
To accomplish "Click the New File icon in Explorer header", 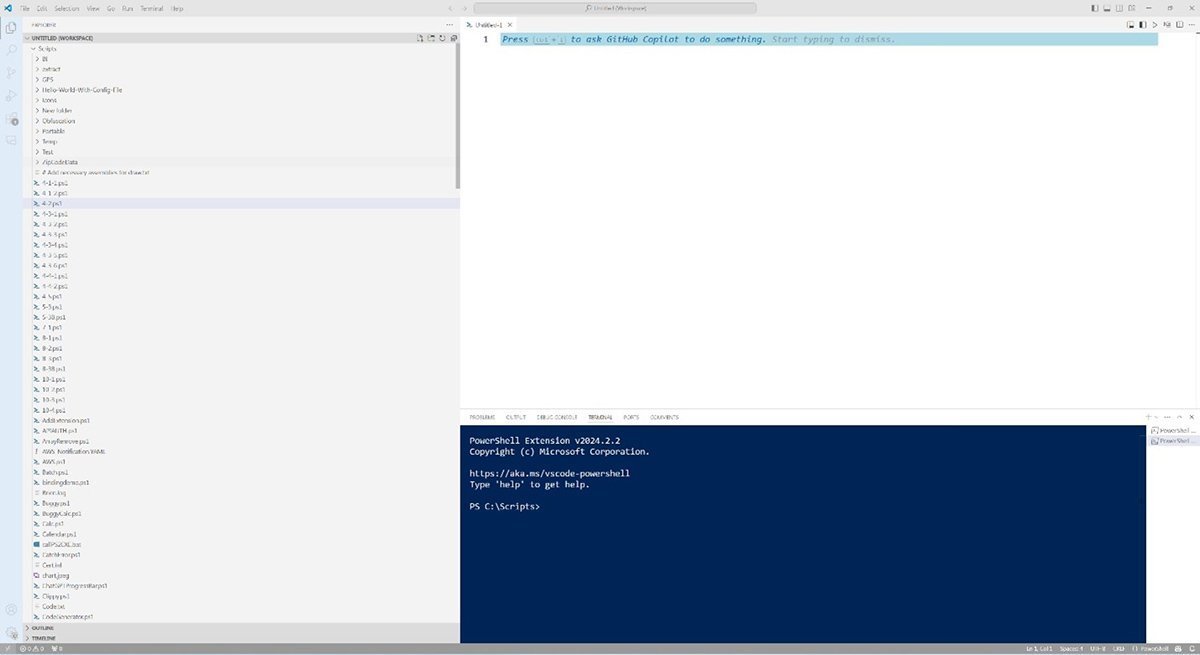I will tap(421, 38).
